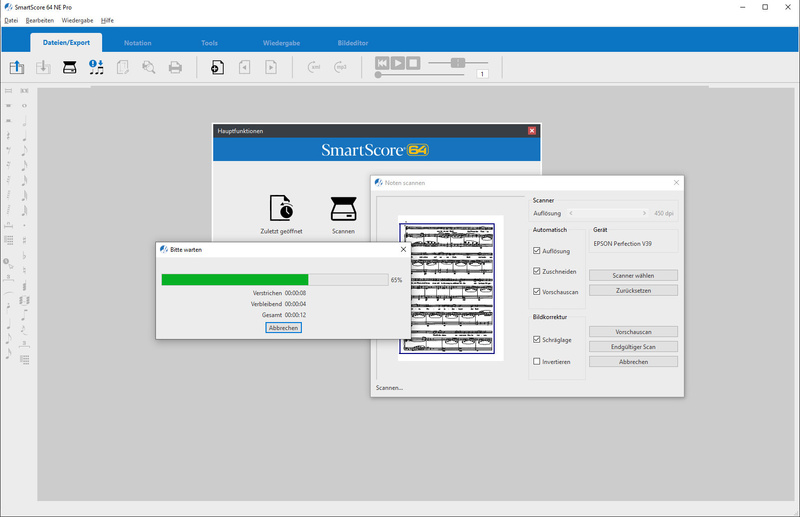The image size is (800, 517).
Task: Click the playback position slider knob
Action: (x=378, y=75)
